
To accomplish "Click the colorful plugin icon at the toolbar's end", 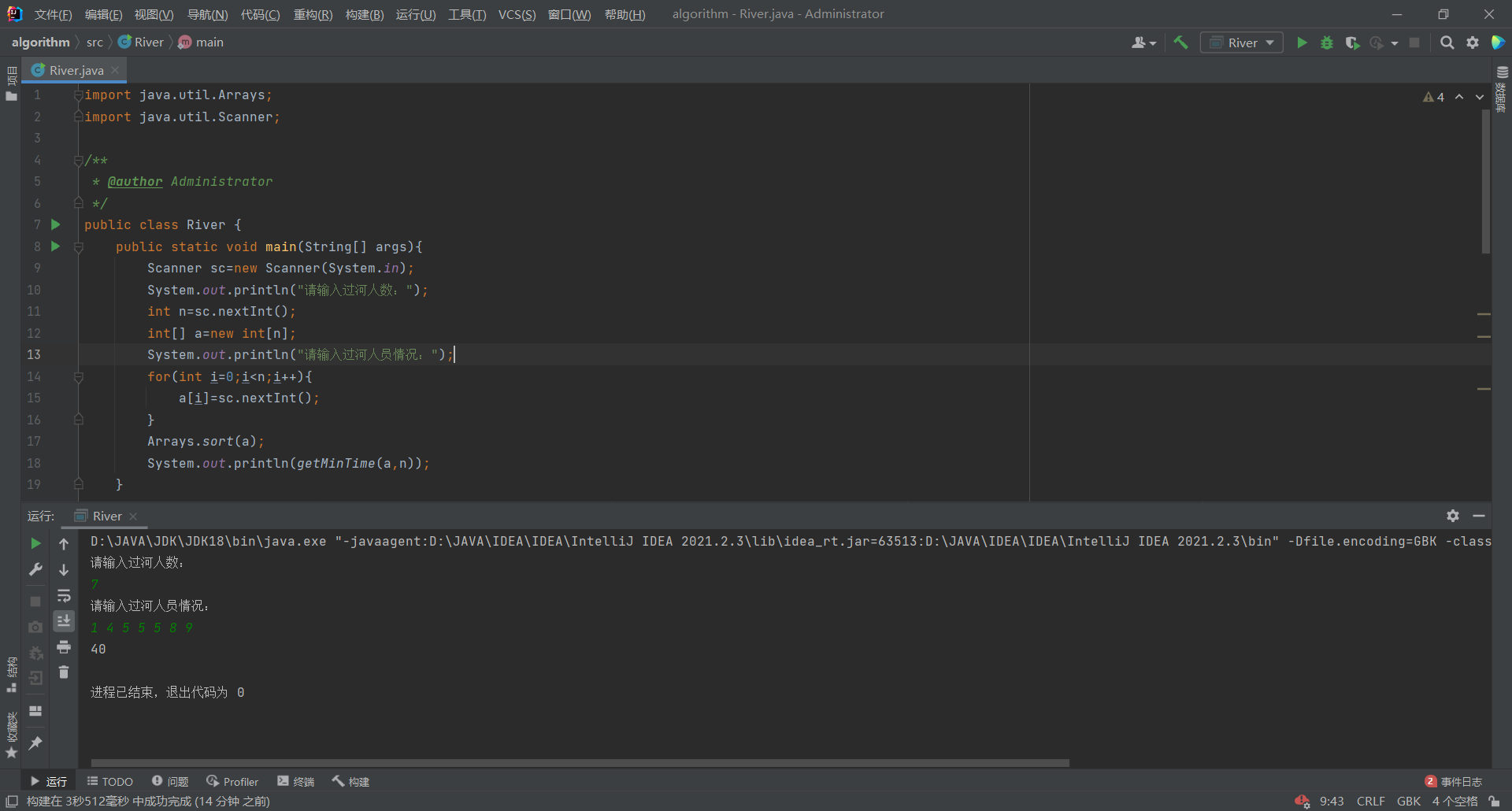I will click(x=1498, y=43).
